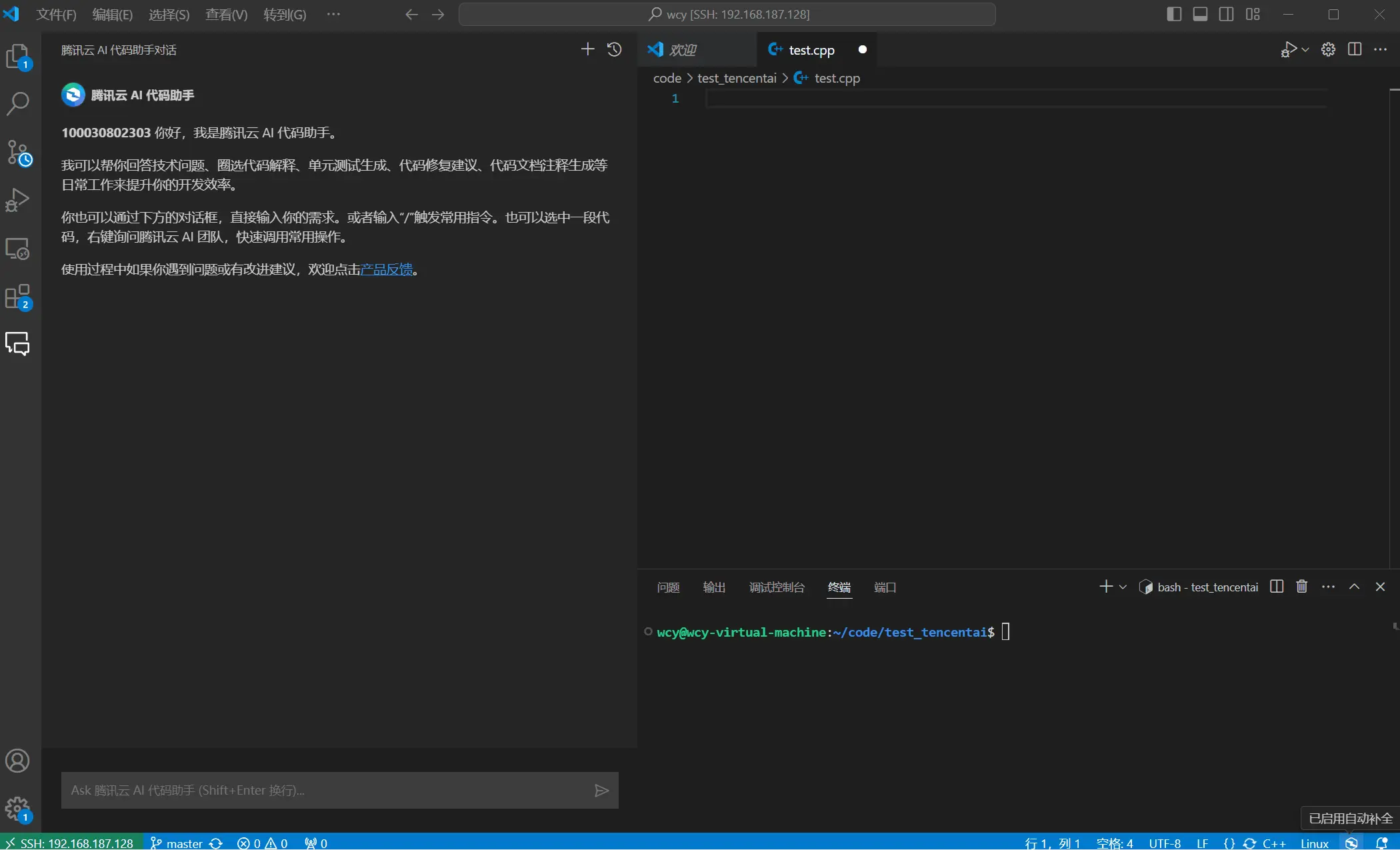Switch to the 输出 panel tab
1400x850 pixels.
point(714,587)
